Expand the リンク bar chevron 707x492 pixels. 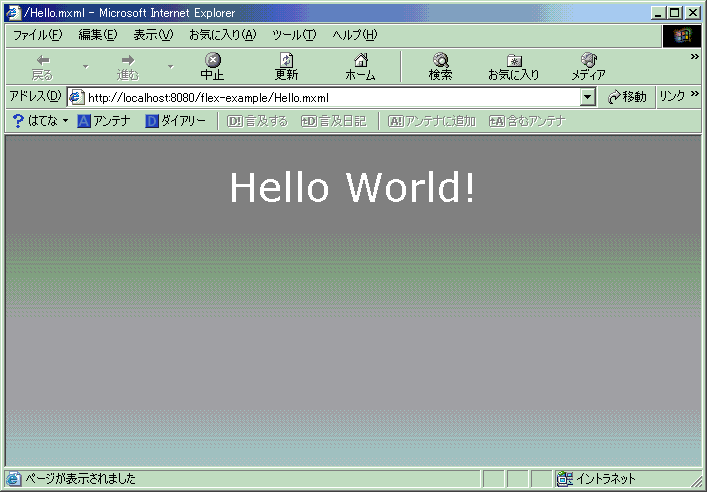point(694,94)
